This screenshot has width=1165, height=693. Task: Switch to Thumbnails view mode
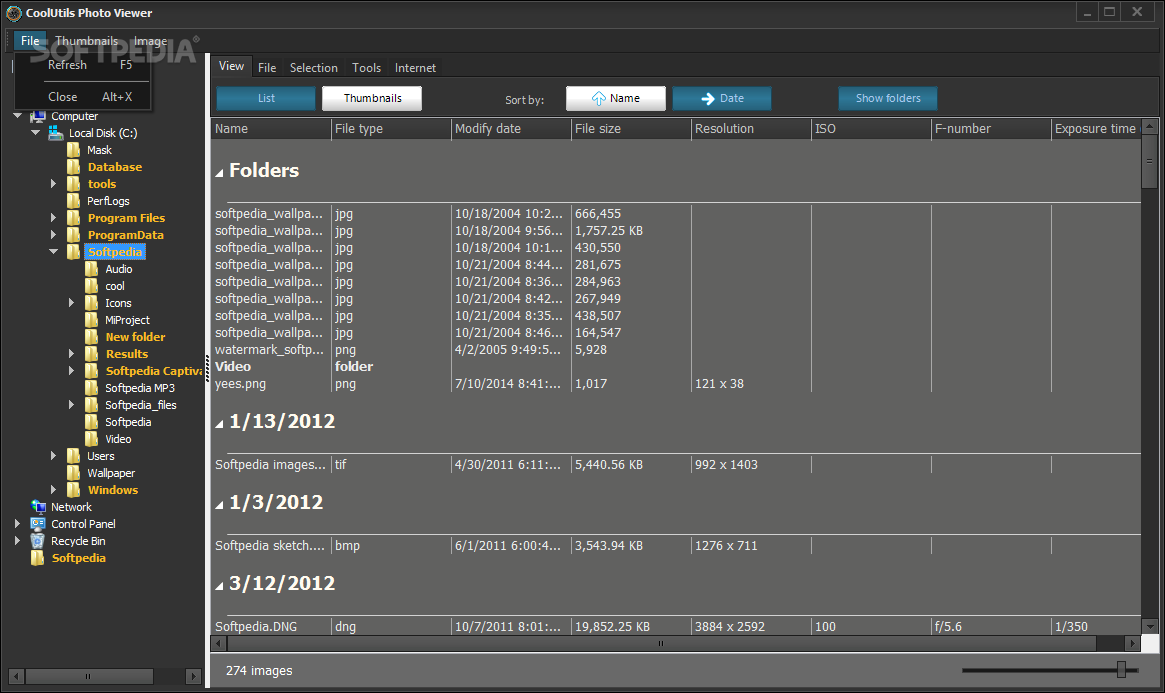(372, 98)
